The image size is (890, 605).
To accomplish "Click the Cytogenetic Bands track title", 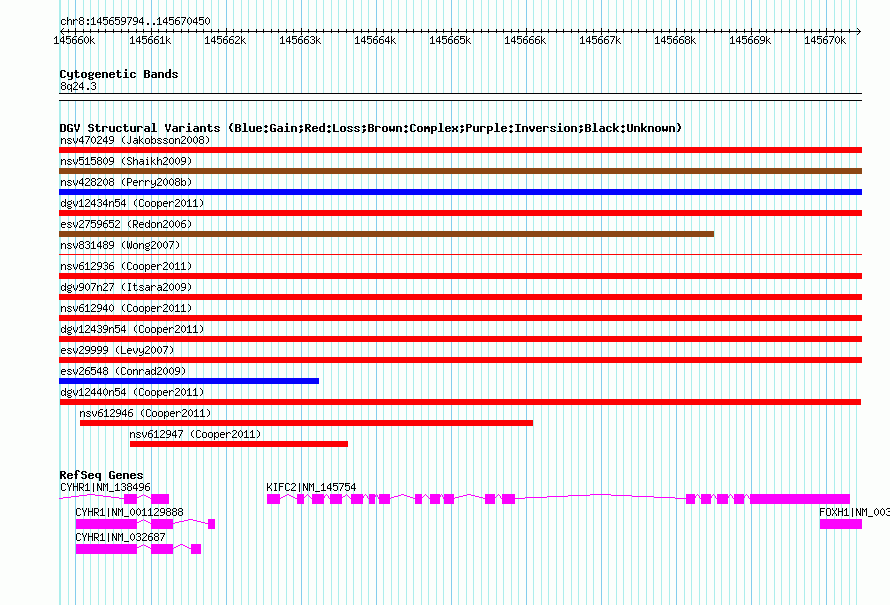I will (119, 74).
